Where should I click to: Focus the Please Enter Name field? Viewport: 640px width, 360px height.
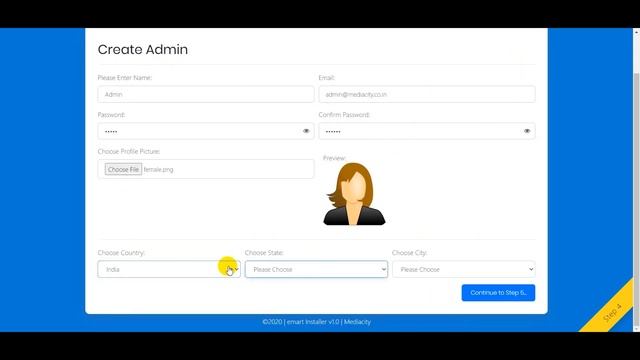point(206,94)
